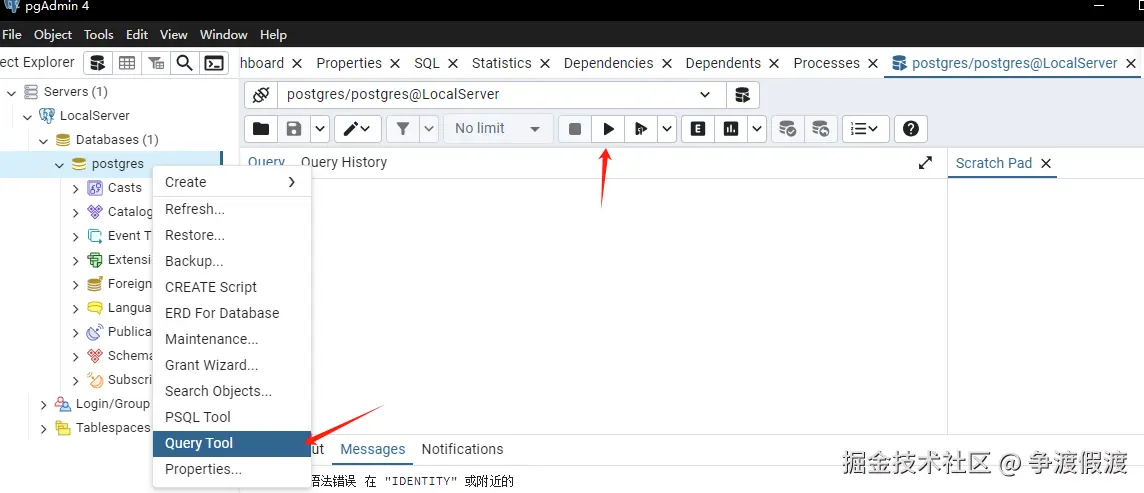The width and height of the screenshot is (1144, 493).
Task: Choose Restore... from the context menu
Action: coord(231,236)
